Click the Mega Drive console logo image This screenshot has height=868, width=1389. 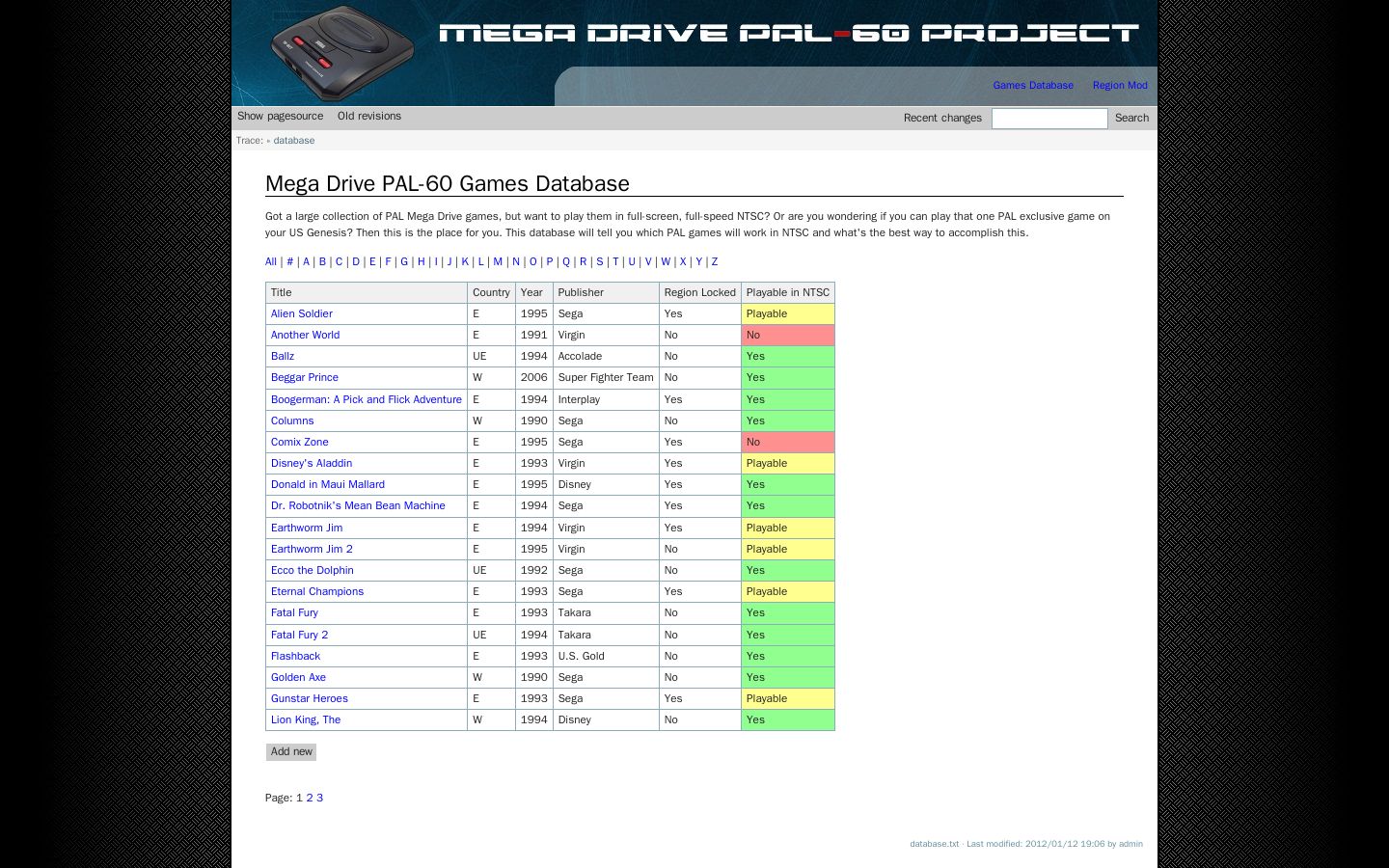point(342,53)
